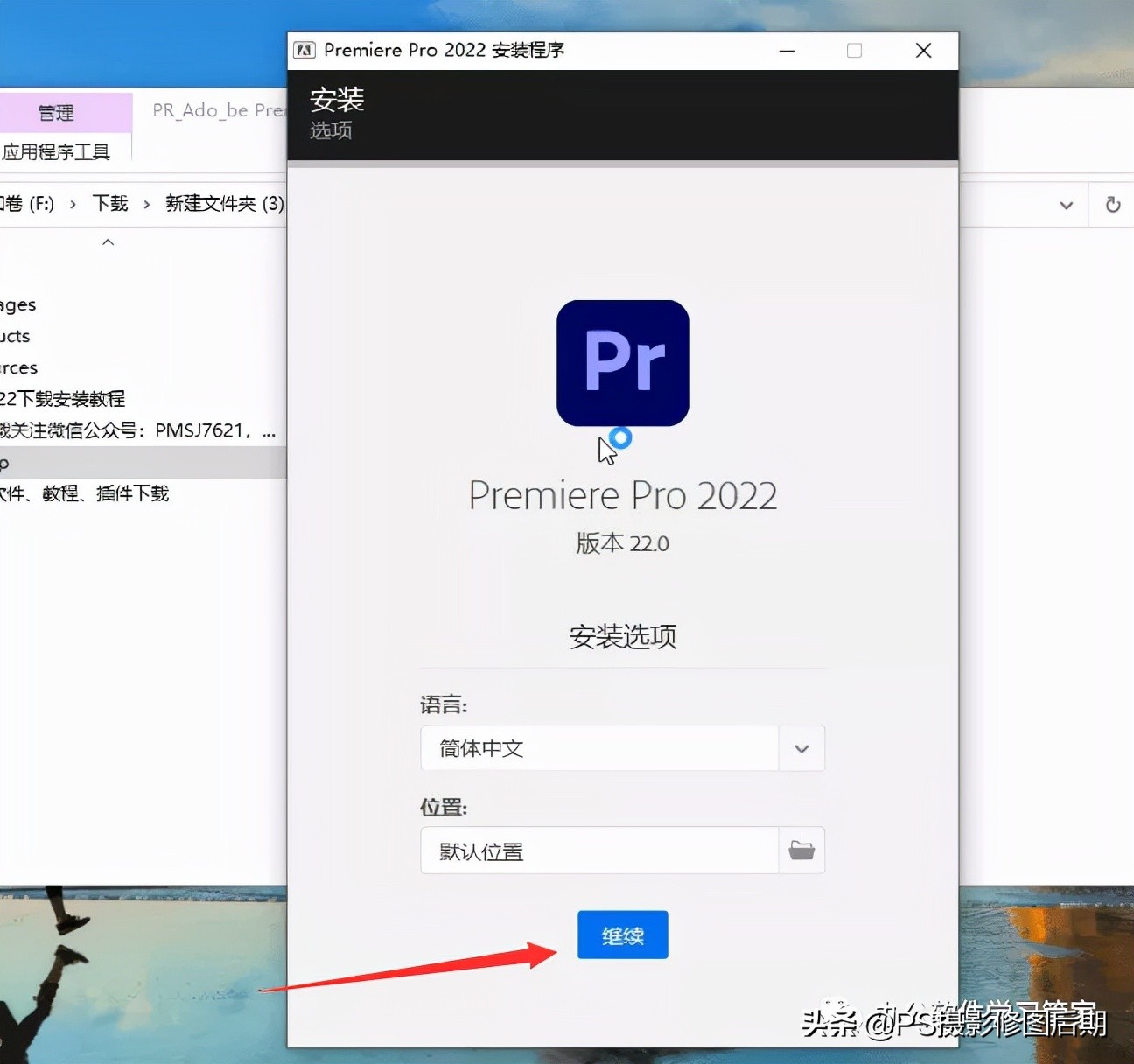Click the minimize icon of the installer window
This screenshot has height=1064, width=1134.
[x=786, y=50]
